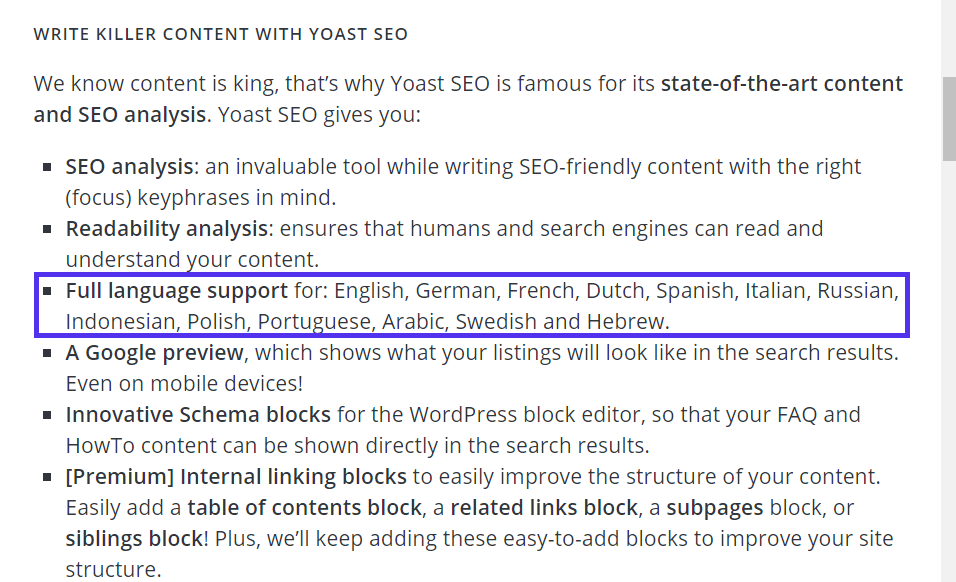Click the bullet before Innovative Schema blocks

point(48,415)
